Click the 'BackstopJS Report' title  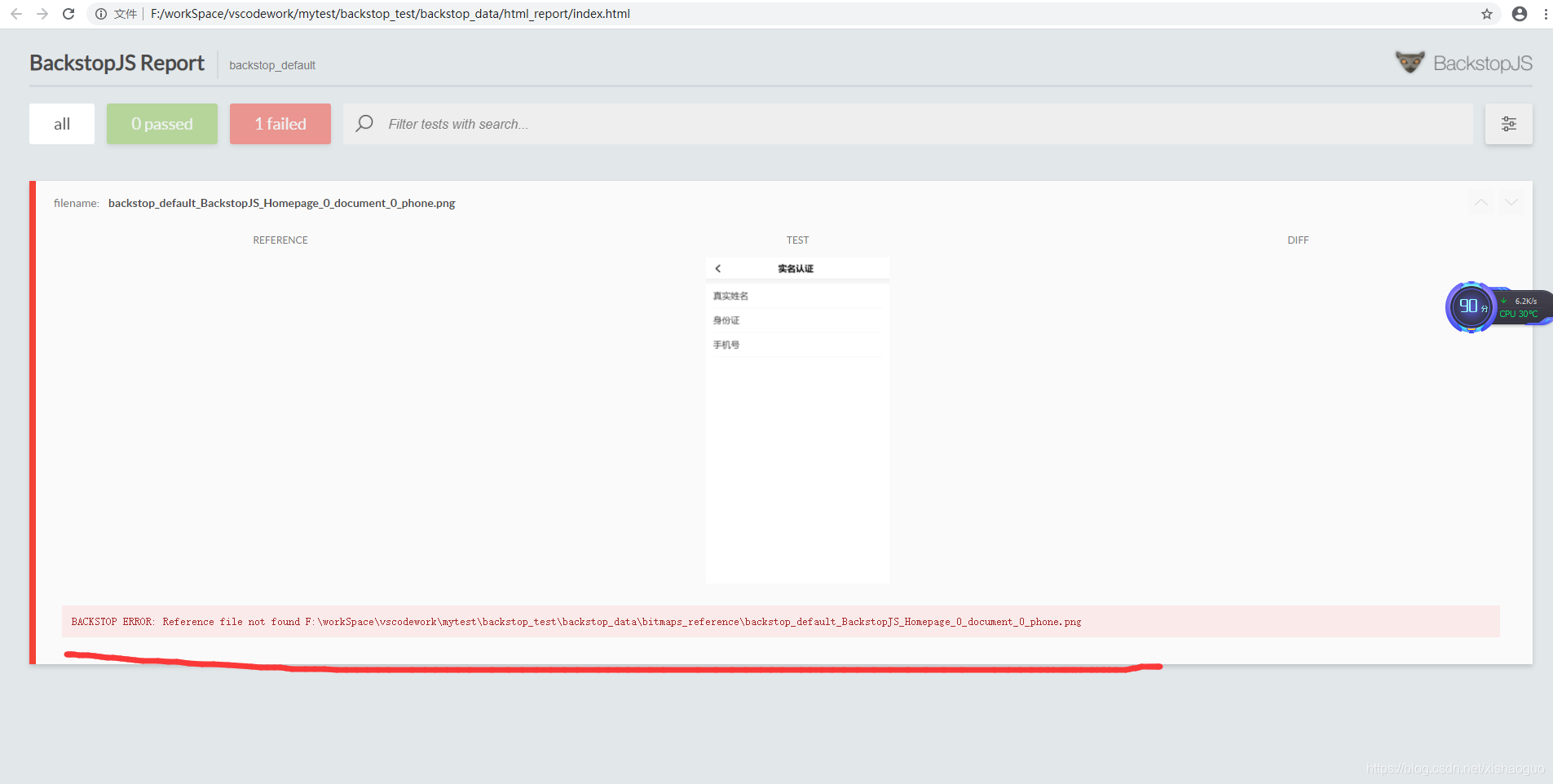tap(117, 64)
